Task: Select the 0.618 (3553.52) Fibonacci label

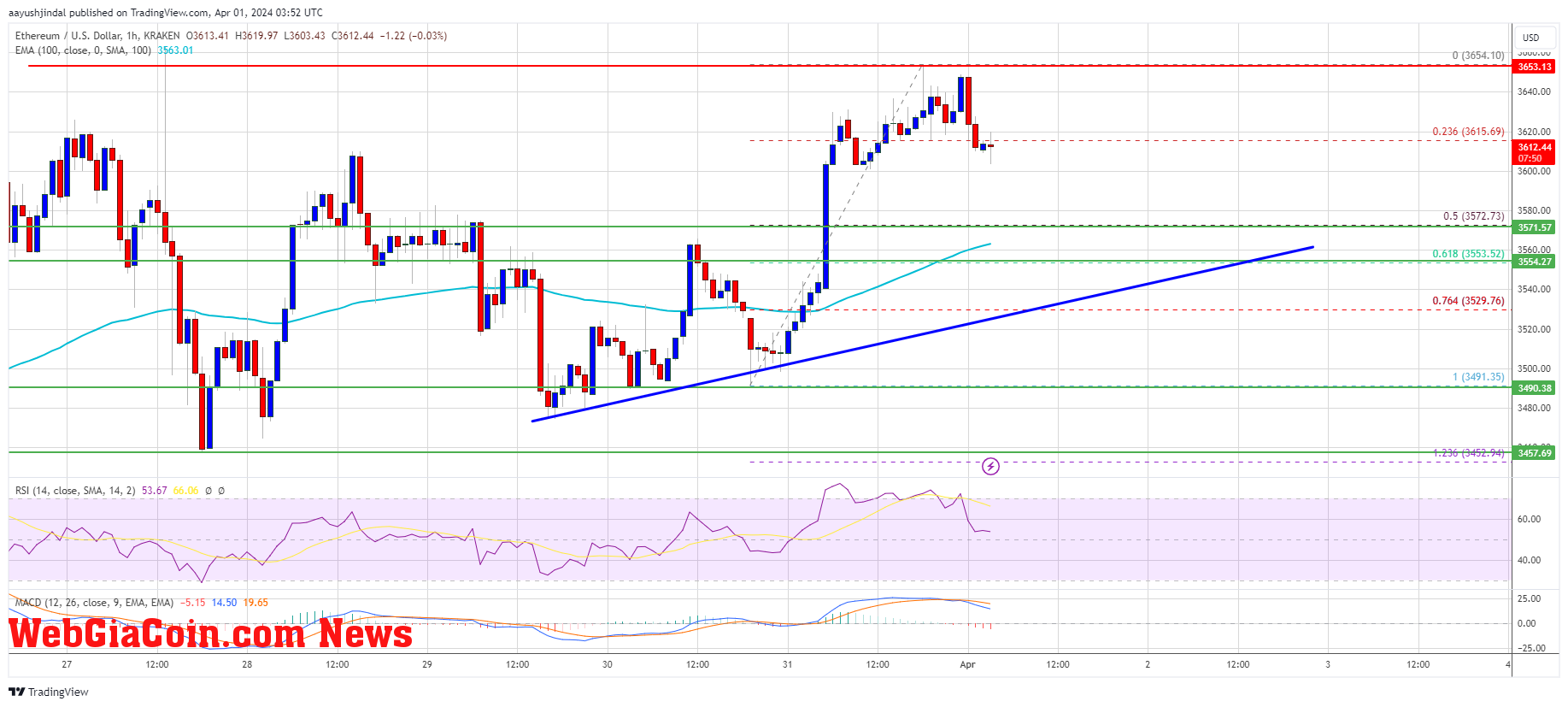Action: (1468, 254)
